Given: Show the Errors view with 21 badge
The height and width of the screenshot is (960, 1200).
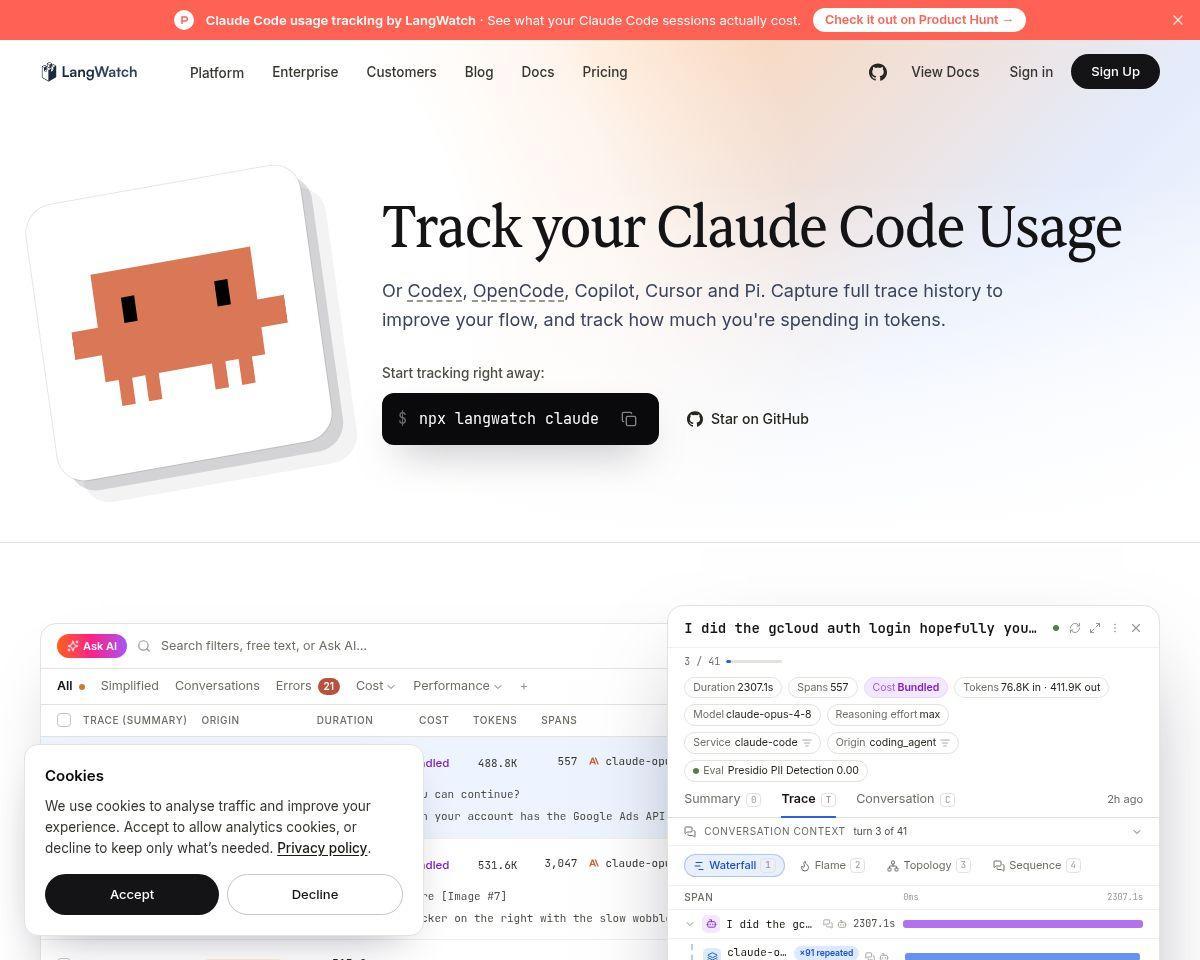Looking at the screenshot, I should [x=308, y=686].
